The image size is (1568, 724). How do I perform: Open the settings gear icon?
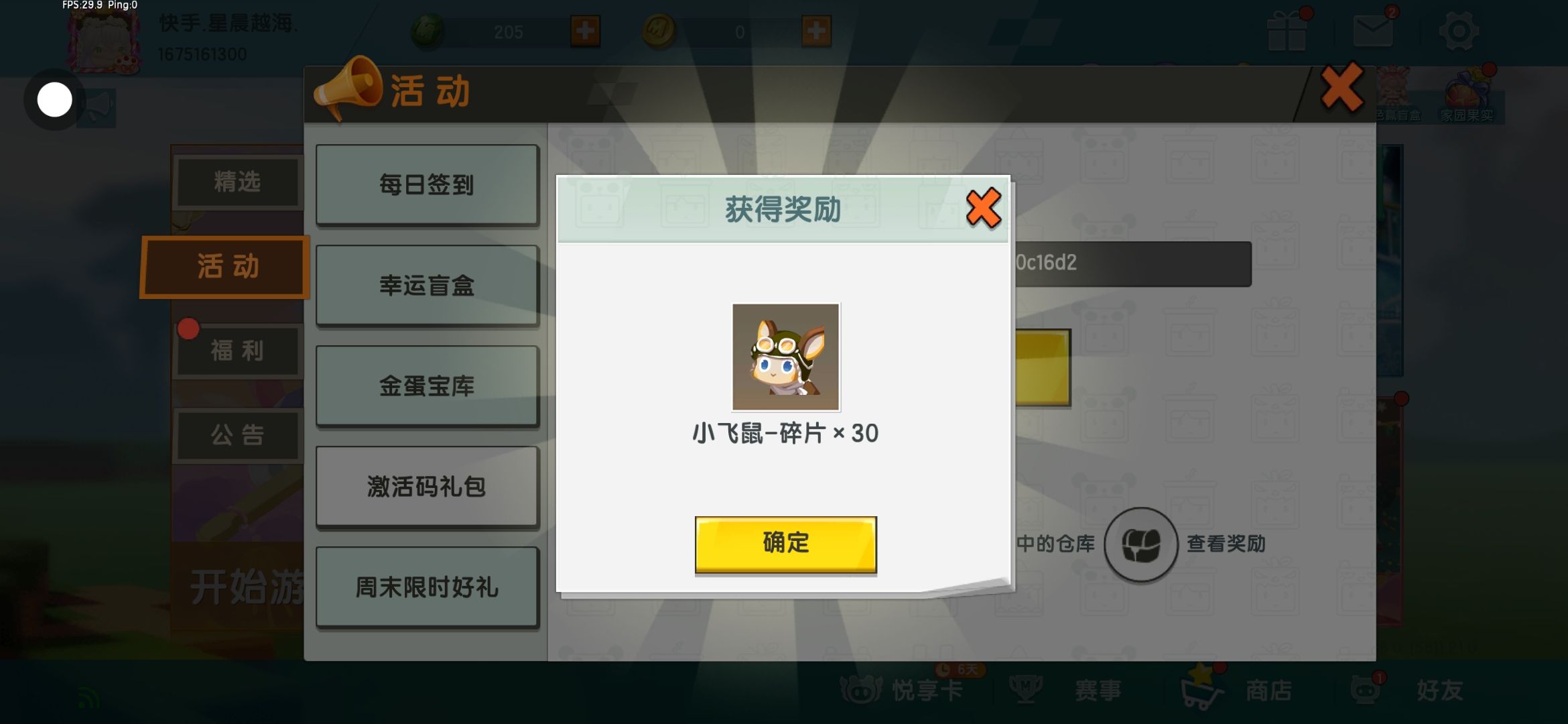point(1459,31)
